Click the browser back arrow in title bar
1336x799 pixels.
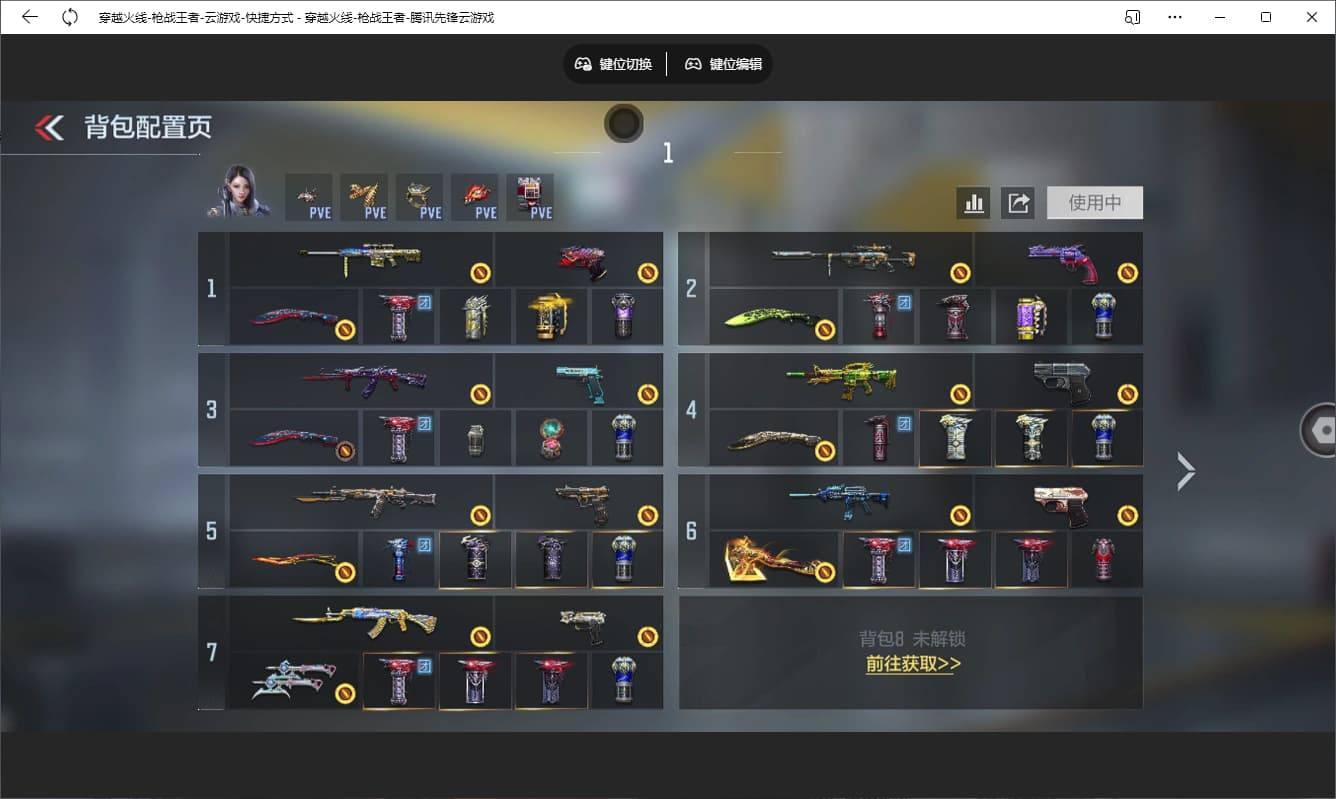pyautogui.click(x=30, y=17)
